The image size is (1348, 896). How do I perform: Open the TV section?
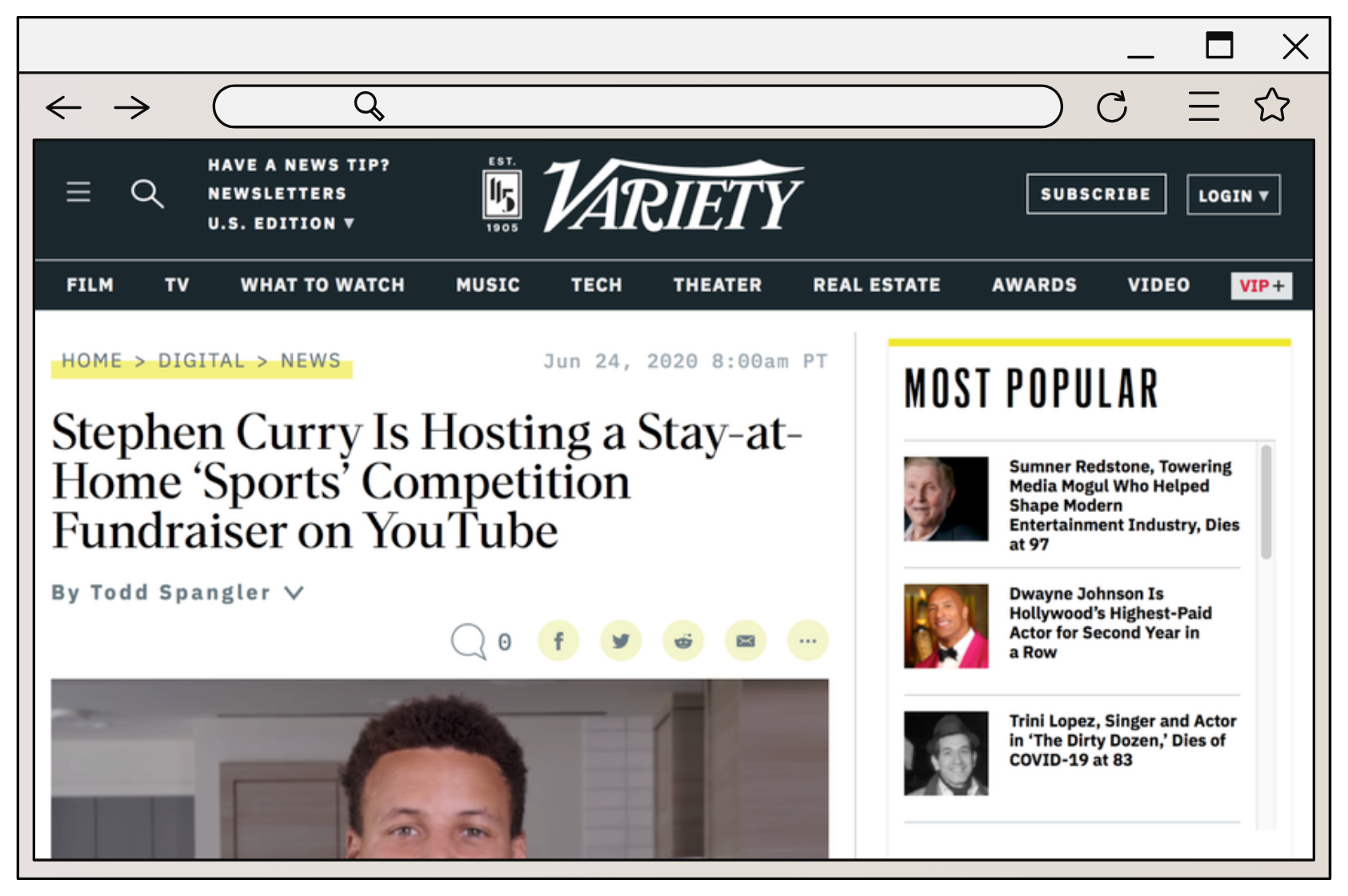[177, 285]
